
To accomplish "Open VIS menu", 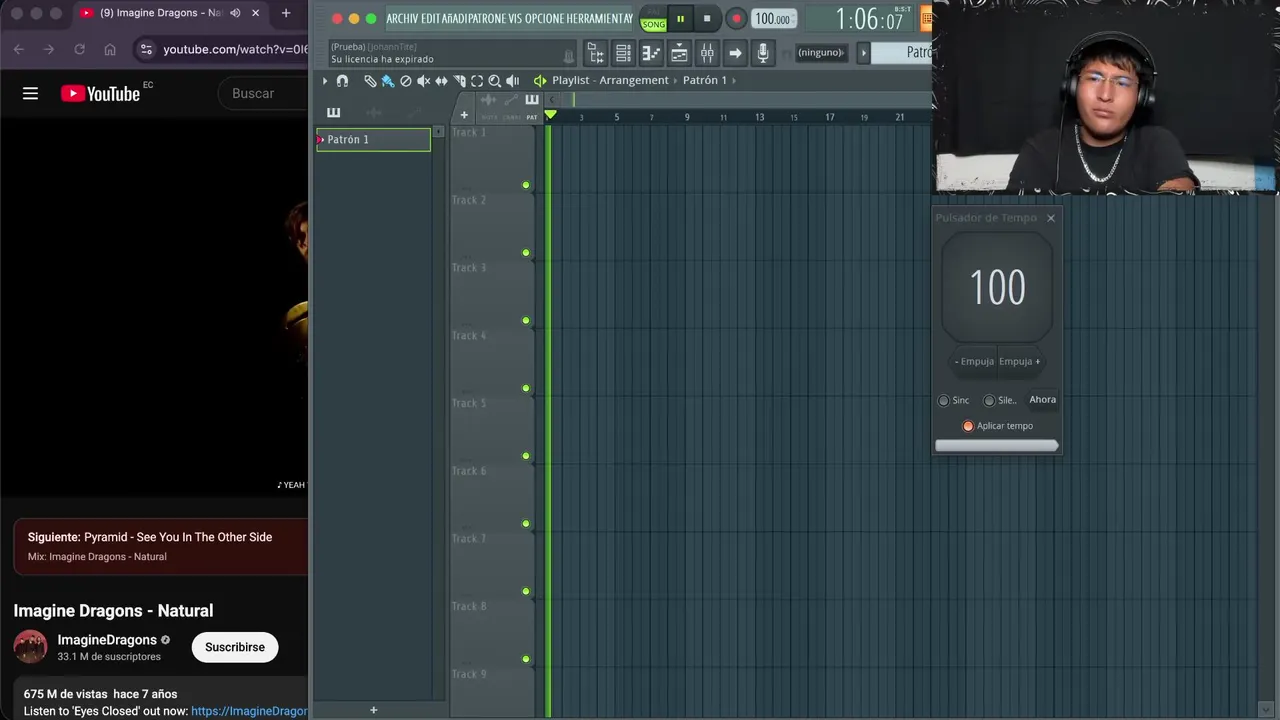I will (515, 19).
